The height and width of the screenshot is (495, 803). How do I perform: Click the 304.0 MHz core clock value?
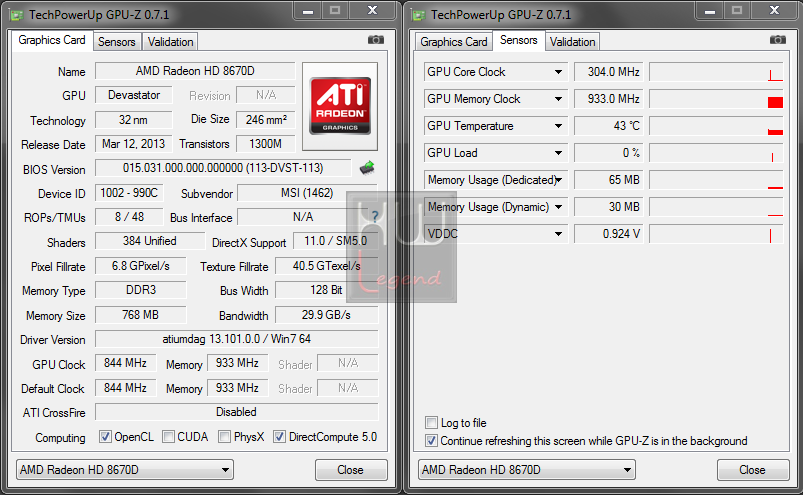point(609,72)
